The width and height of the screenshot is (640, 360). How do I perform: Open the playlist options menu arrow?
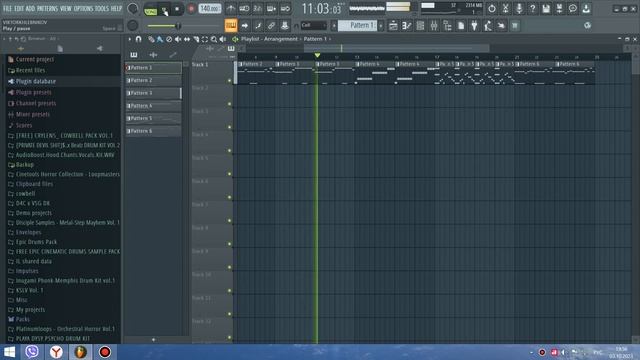click(129, 39)
